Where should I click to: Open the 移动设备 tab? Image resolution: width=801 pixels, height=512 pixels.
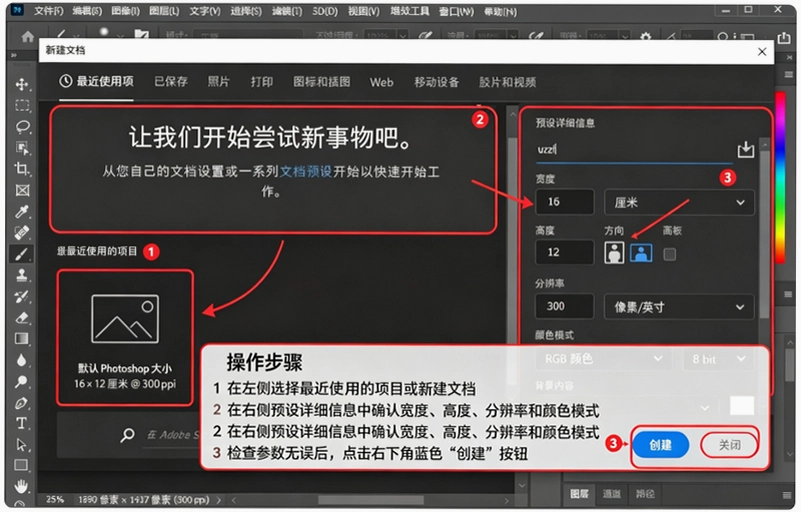coord(436,82)
